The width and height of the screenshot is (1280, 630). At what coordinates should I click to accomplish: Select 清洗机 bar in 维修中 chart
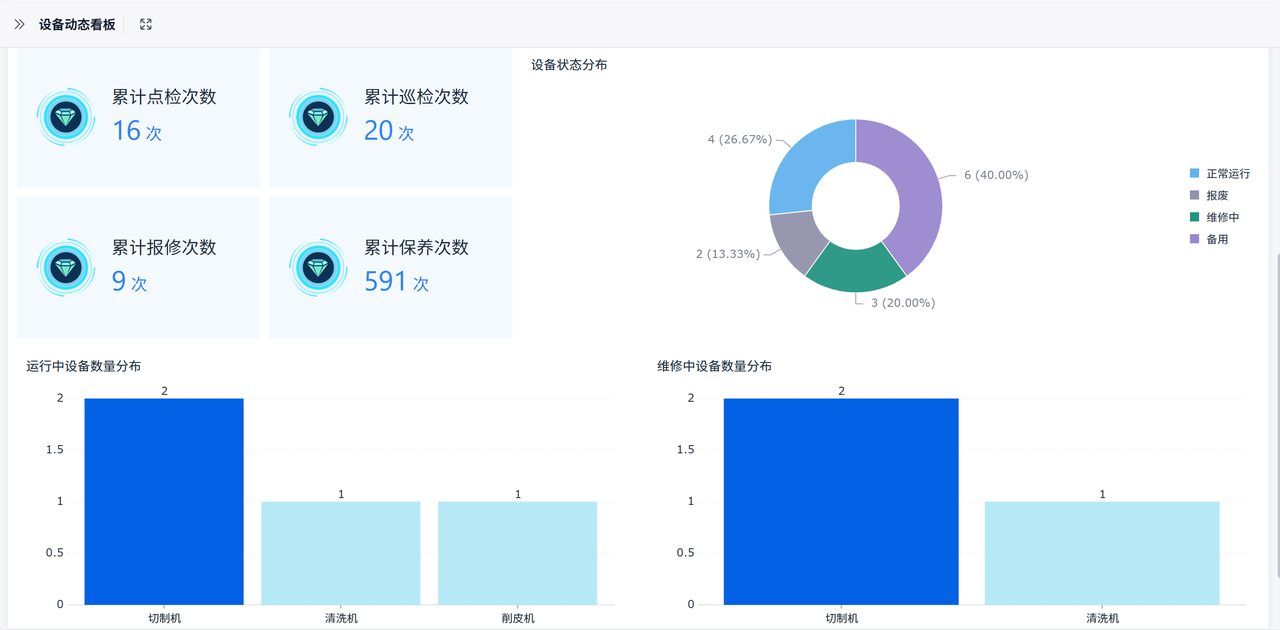point(1102,553)
